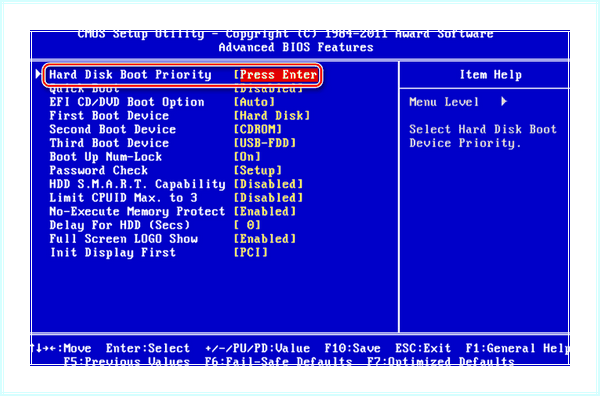The image size is (600, 396).
Task: Toggle the HDD S.M.A.R.T. [Disabled] value
Action: [x=268, y=184]
